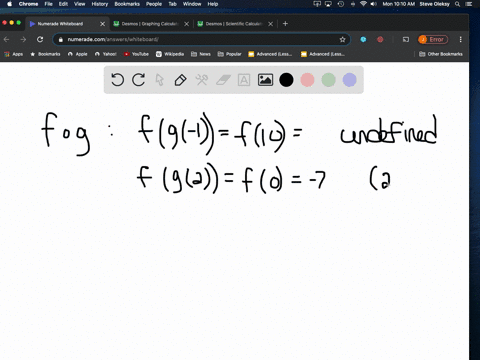Open the Help menu

point(213,4)
